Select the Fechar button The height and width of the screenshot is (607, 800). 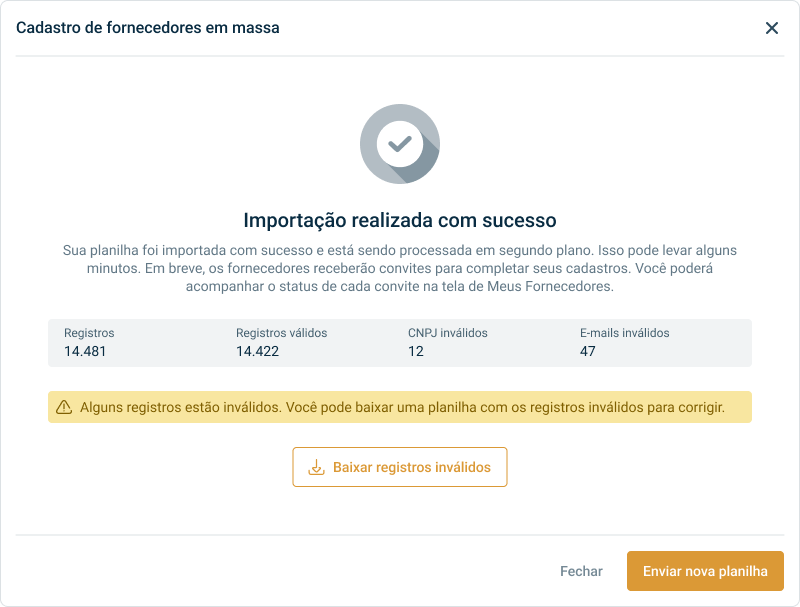[581, 571]
